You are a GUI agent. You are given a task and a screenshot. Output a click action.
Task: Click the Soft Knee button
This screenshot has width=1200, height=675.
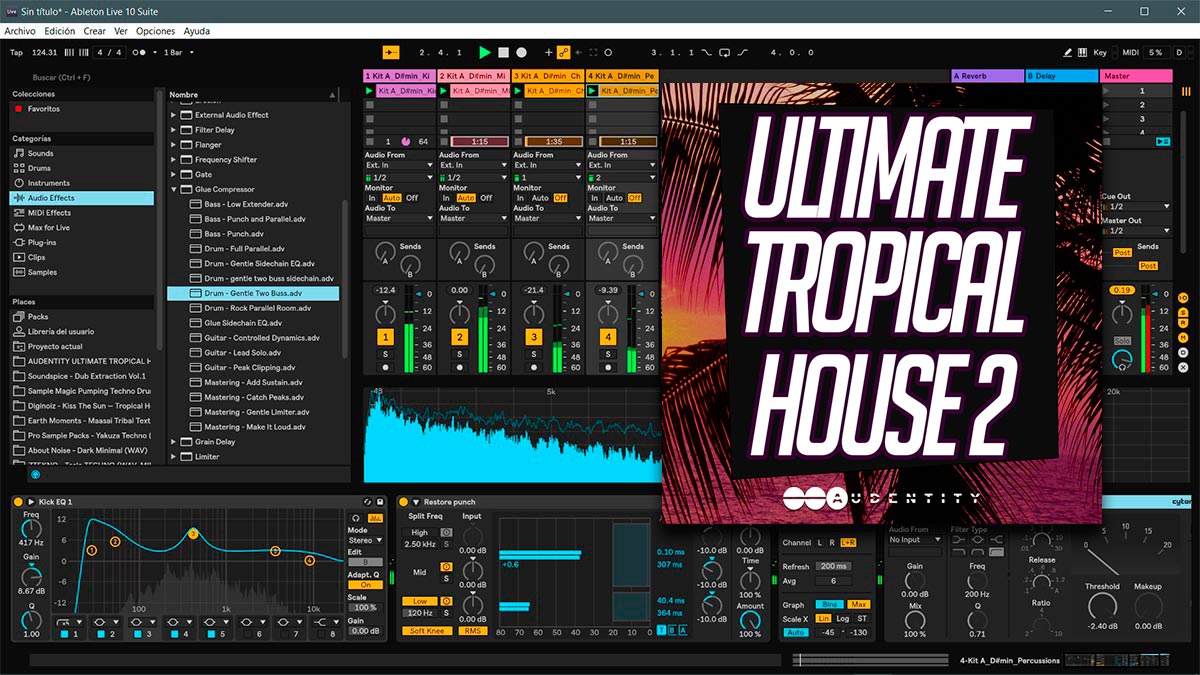point(427,630)
